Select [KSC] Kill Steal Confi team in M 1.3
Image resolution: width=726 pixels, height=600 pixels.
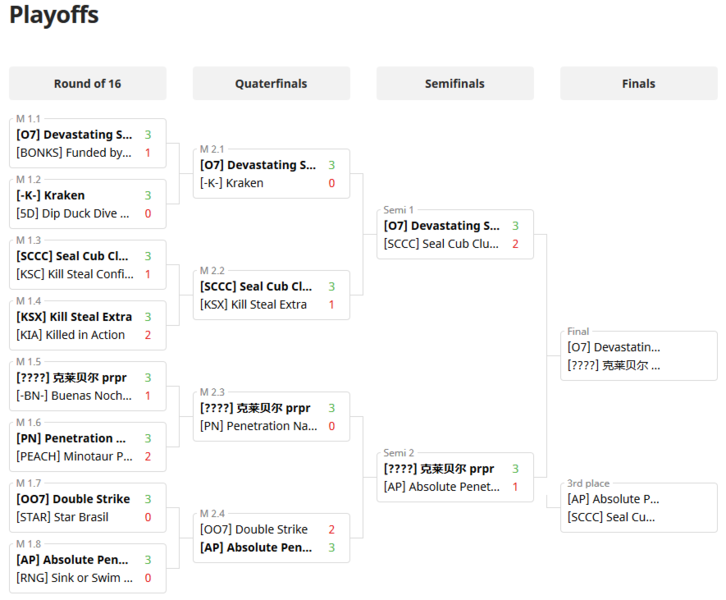(x=74, y=274)
